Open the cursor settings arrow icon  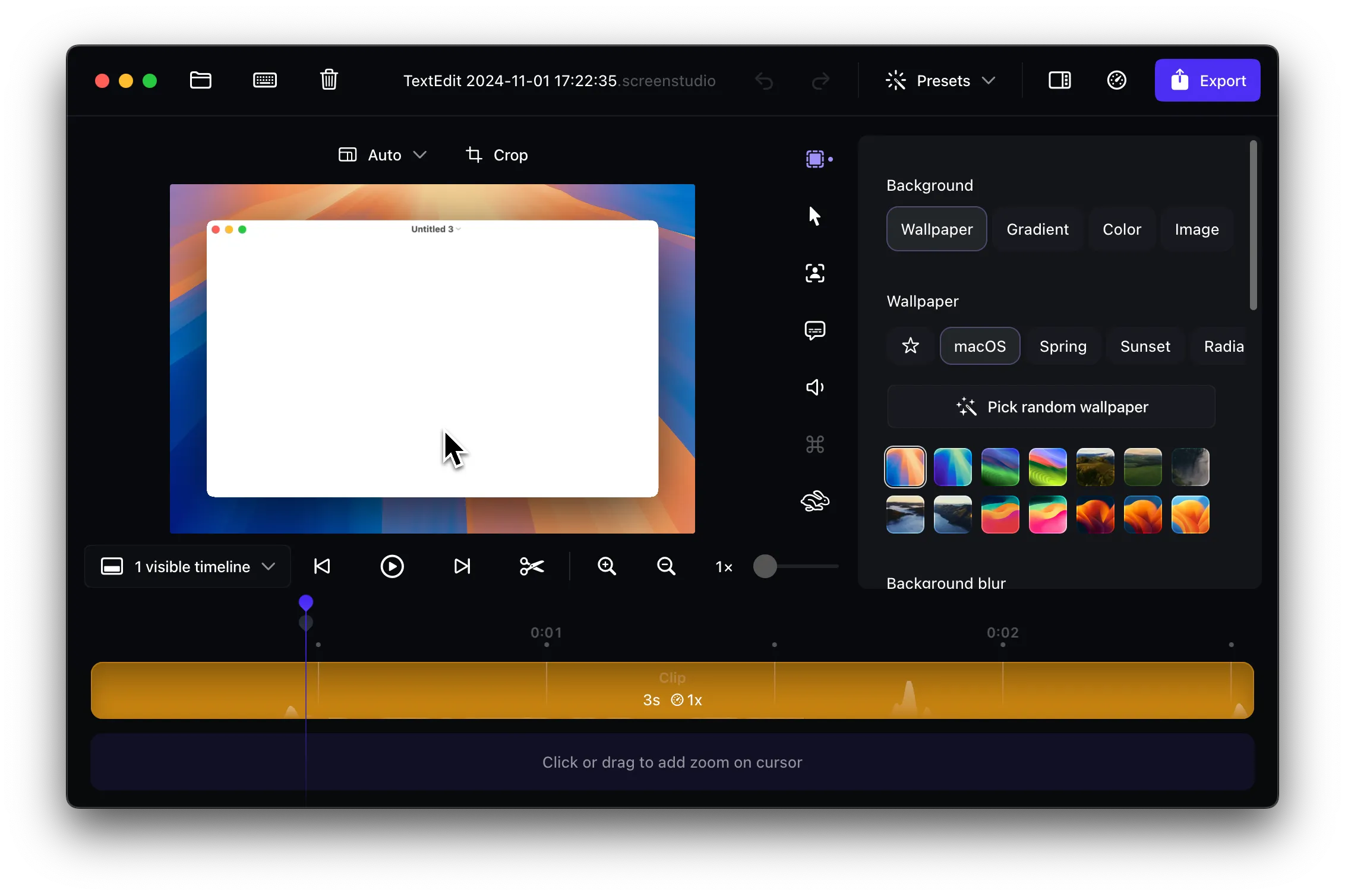pyautogui.click(x=814, y=216)
